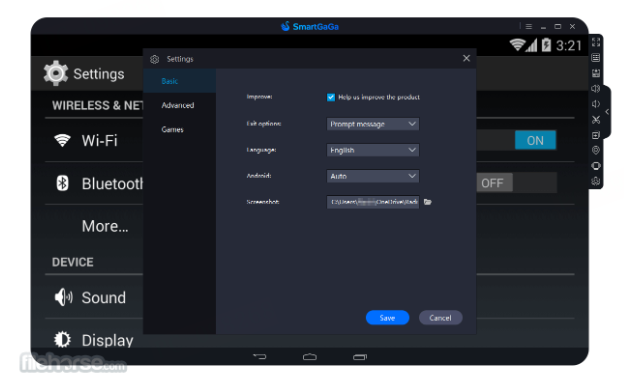Click the signal strength icon in status bar

[x=531, y=45]
